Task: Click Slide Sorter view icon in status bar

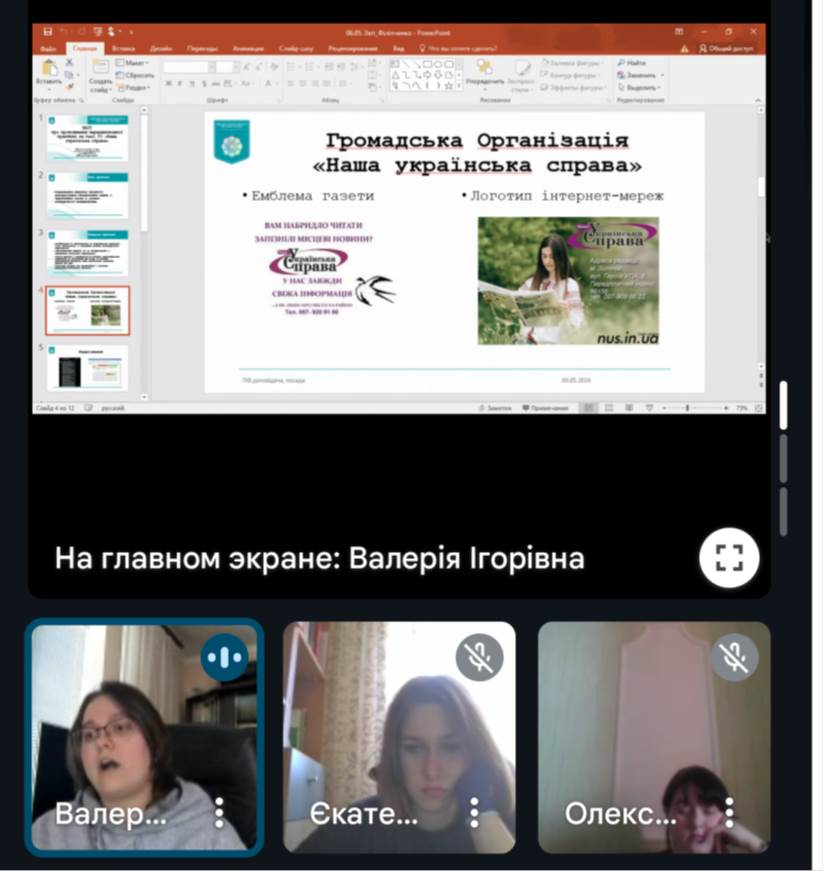Action: (609, 408)
